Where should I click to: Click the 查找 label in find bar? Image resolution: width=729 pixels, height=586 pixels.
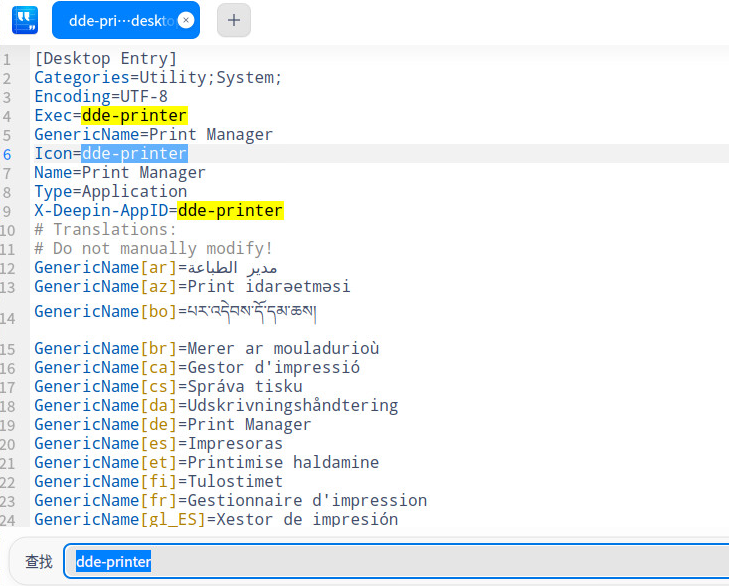click(39, 561)
